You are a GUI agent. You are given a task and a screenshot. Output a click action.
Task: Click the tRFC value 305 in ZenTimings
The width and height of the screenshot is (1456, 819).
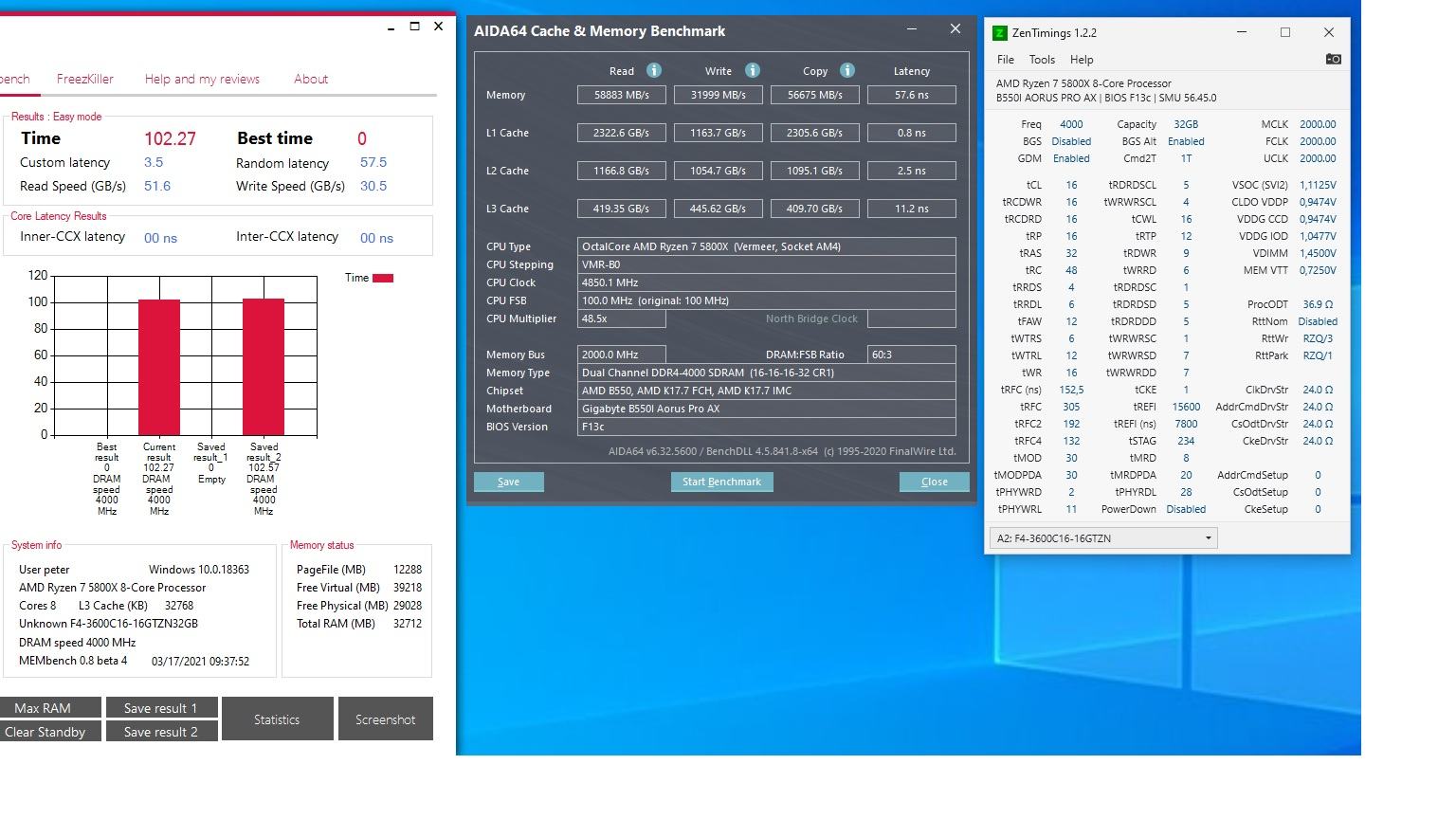tap(1071, 407)
